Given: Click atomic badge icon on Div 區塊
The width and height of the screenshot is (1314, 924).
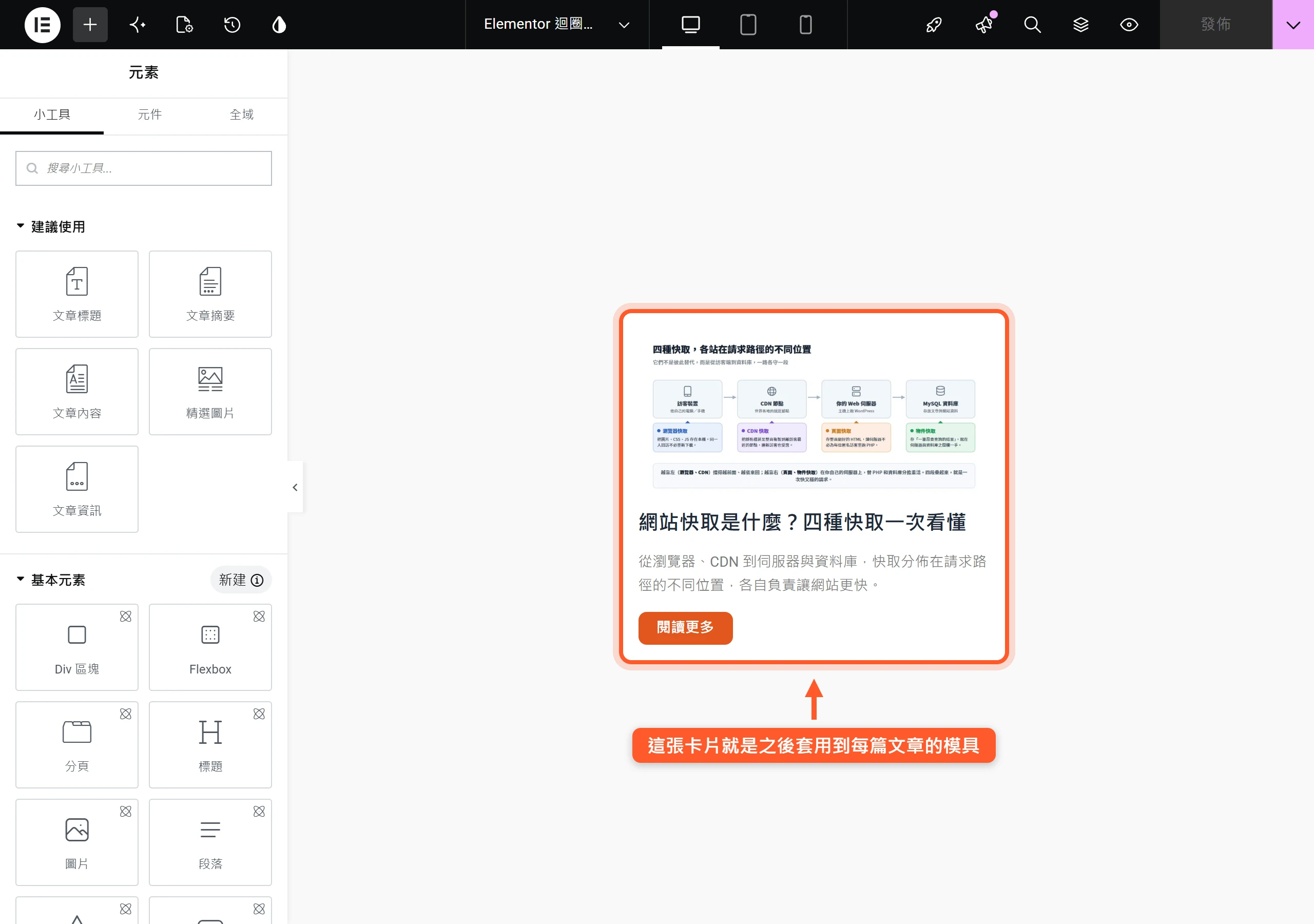Looking at the screenshot, I should [x=126, y=617].
